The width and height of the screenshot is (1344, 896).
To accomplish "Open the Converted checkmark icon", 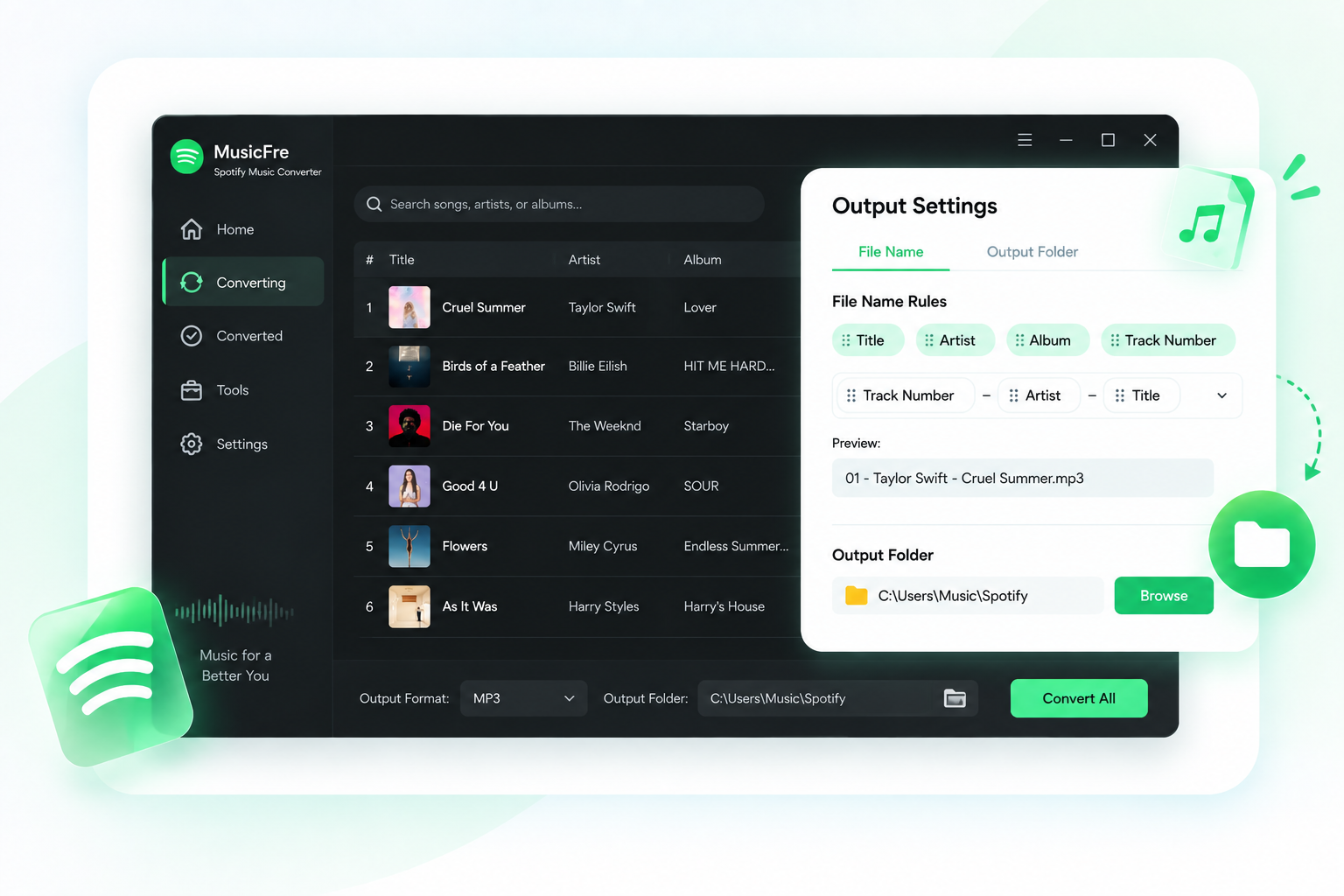I will click(x=192, y=336).
